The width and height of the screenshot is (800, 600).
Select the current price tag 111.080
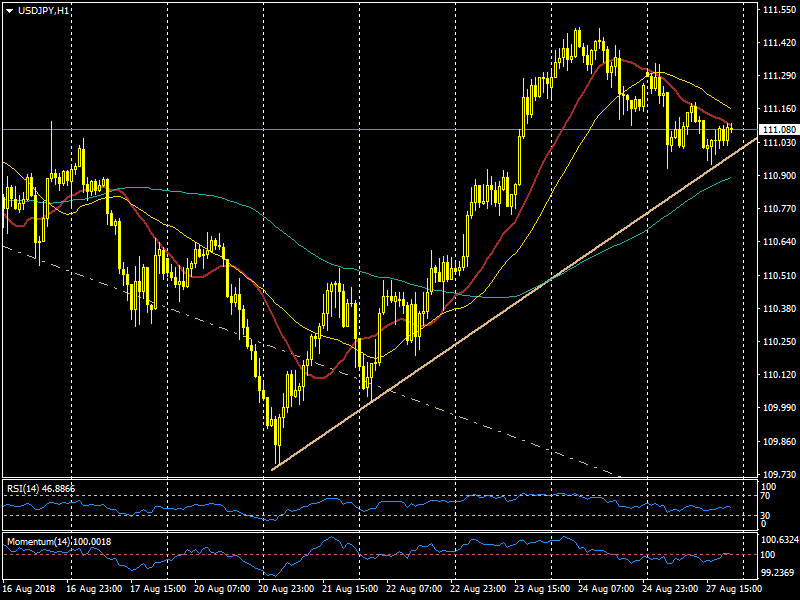click(779, 130)
